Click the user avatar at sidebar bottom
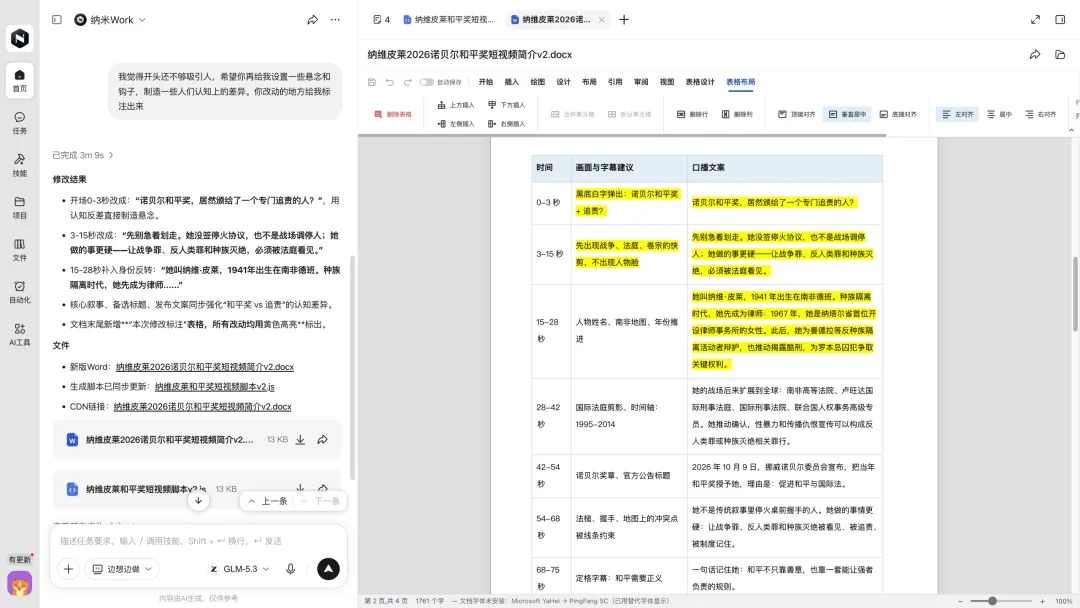The height and width of the screenshot is (608, 1080). click(x=20, y=584)
